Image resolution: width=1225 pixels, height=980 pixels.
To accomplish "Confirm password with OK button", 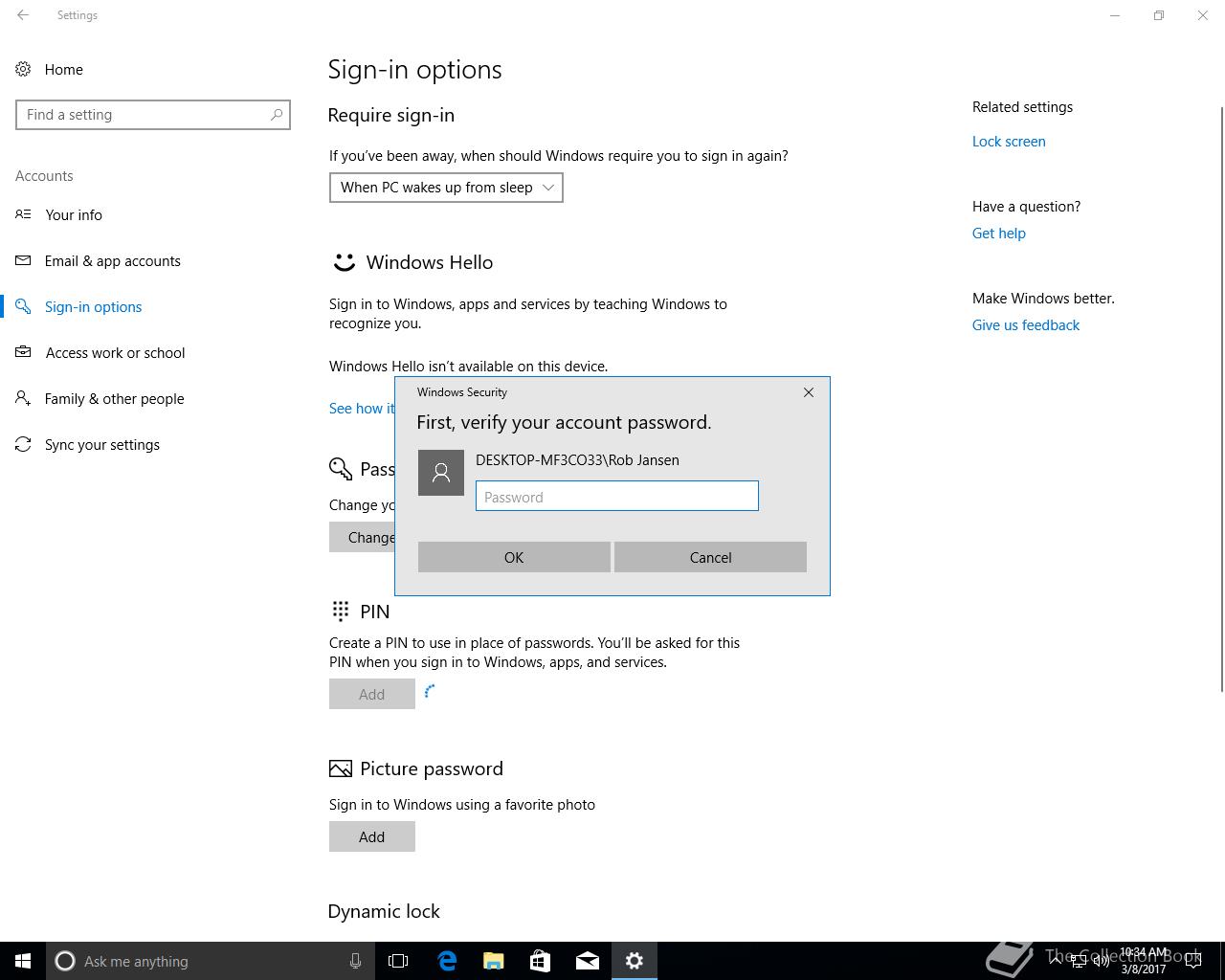I will click(514, 557).
